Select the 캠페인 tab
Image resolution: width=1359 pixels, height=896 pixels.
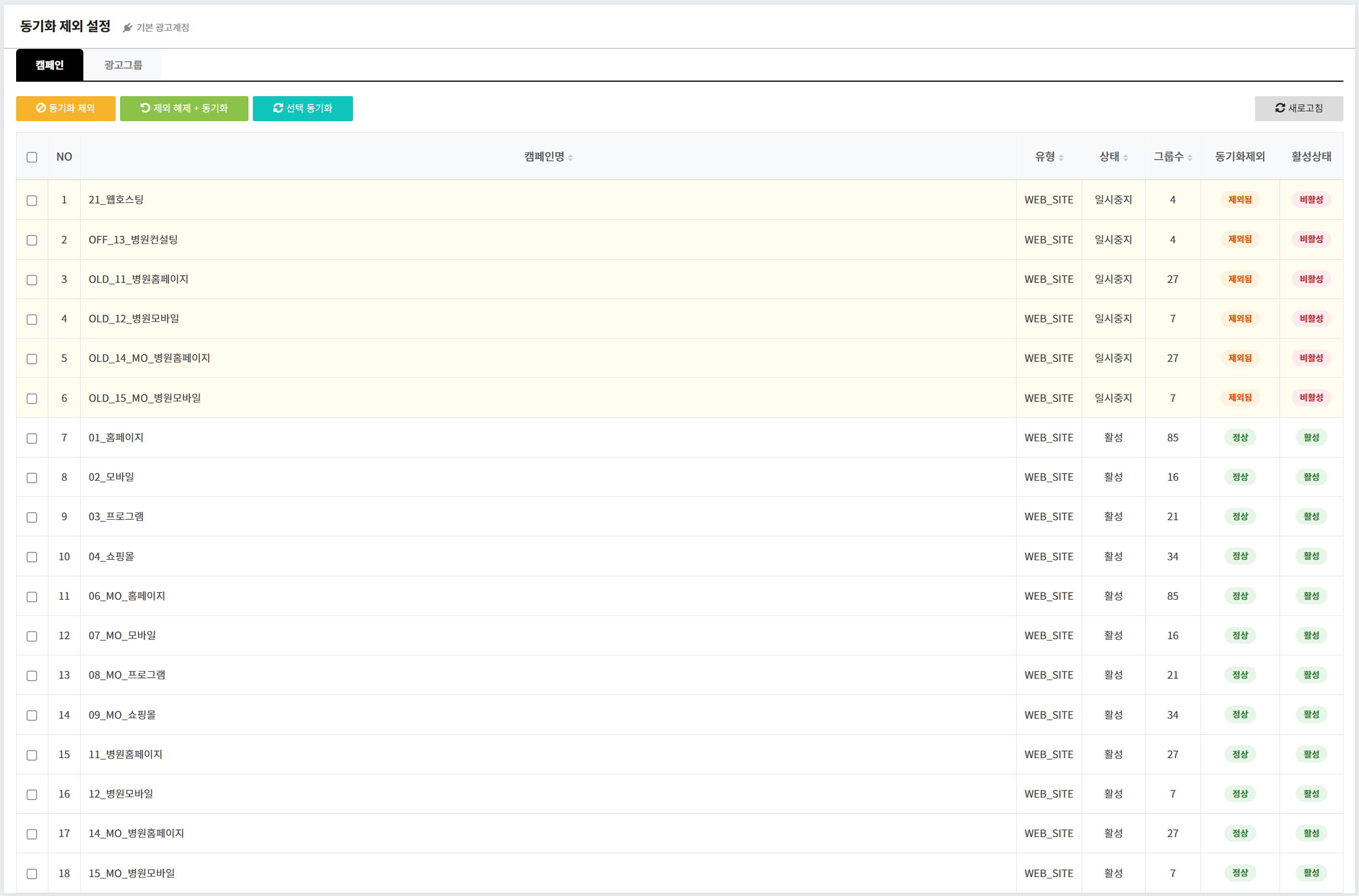click(x=49, y=65)
